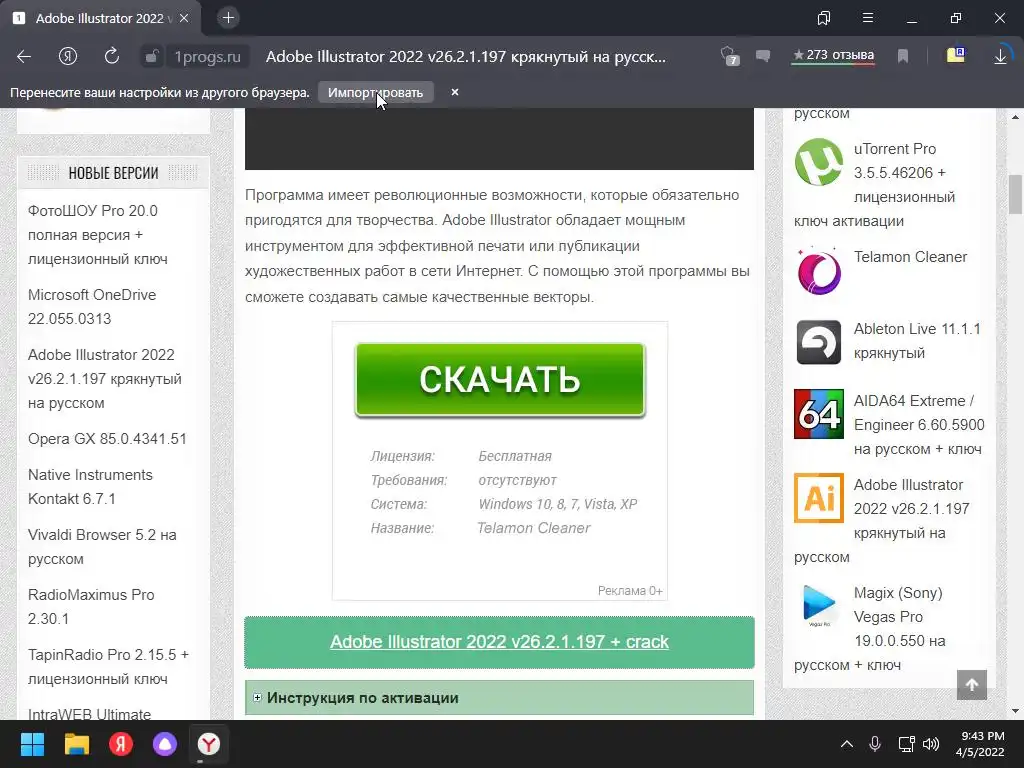Reload the current page

(112, 56)
